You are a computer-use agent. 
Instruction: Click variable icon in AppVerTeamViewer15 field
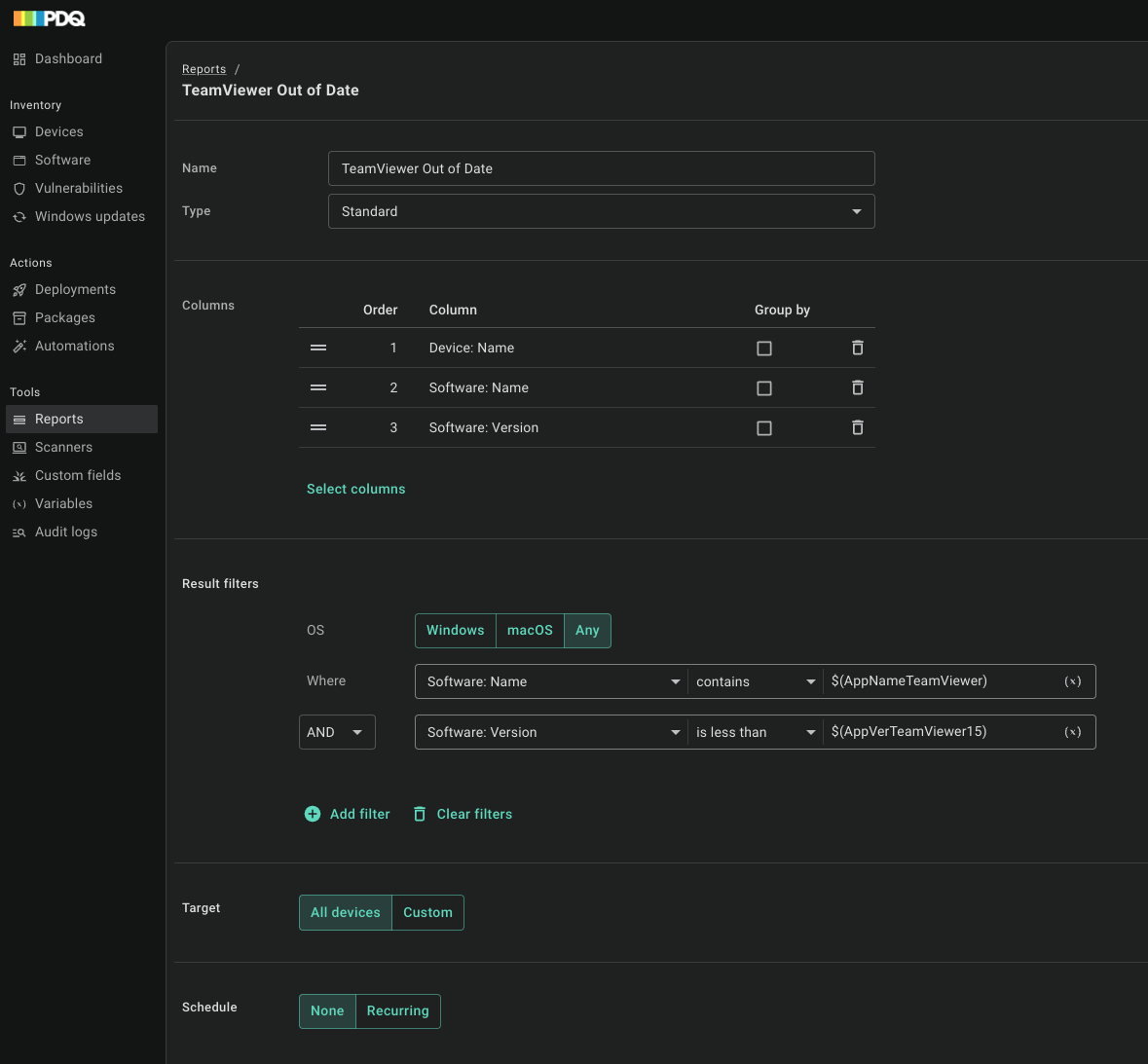(1073, 732)
